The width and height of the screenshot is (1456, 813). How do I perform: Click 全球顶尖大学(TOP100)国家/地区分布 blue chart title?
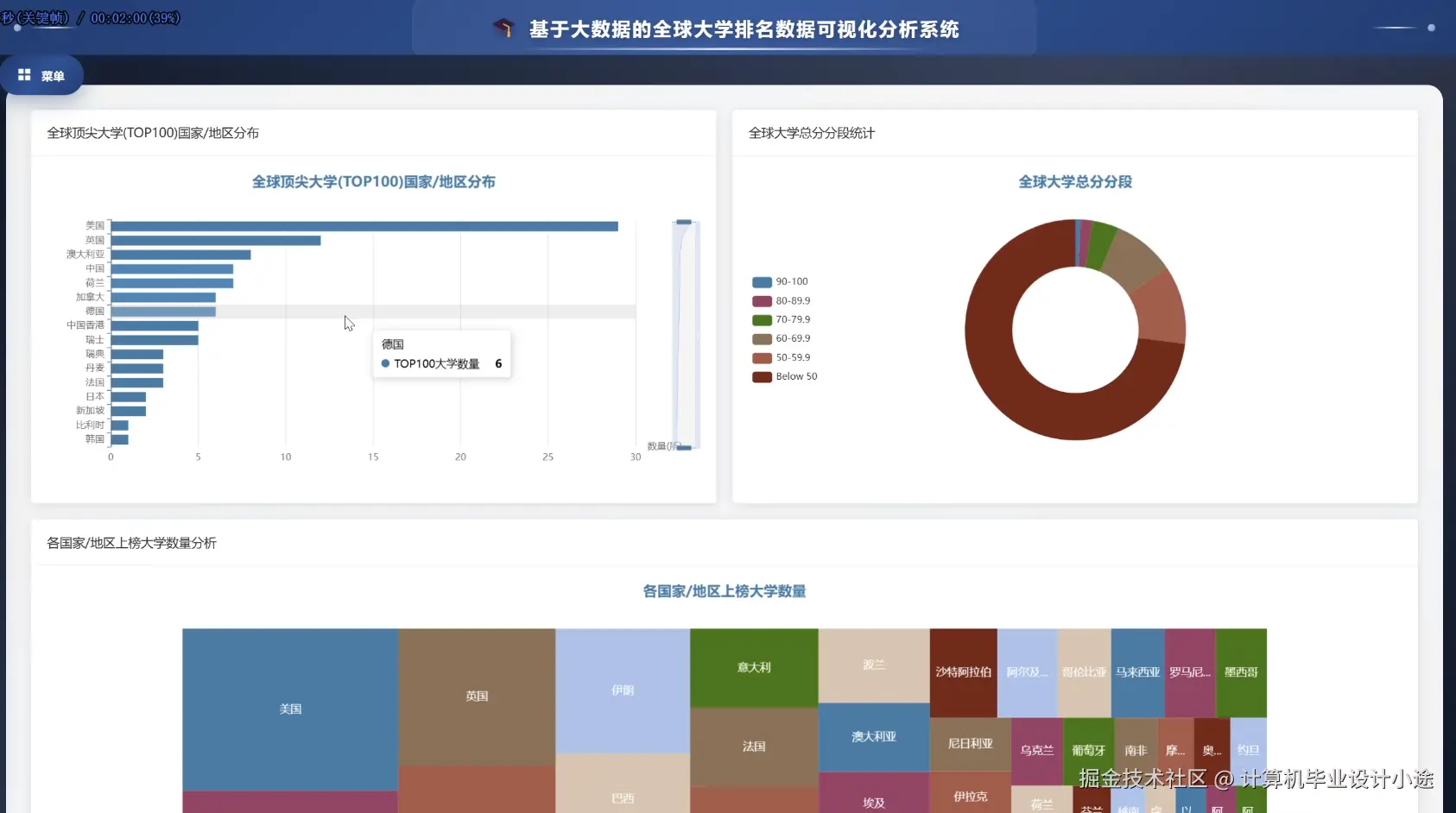(374, 182)
